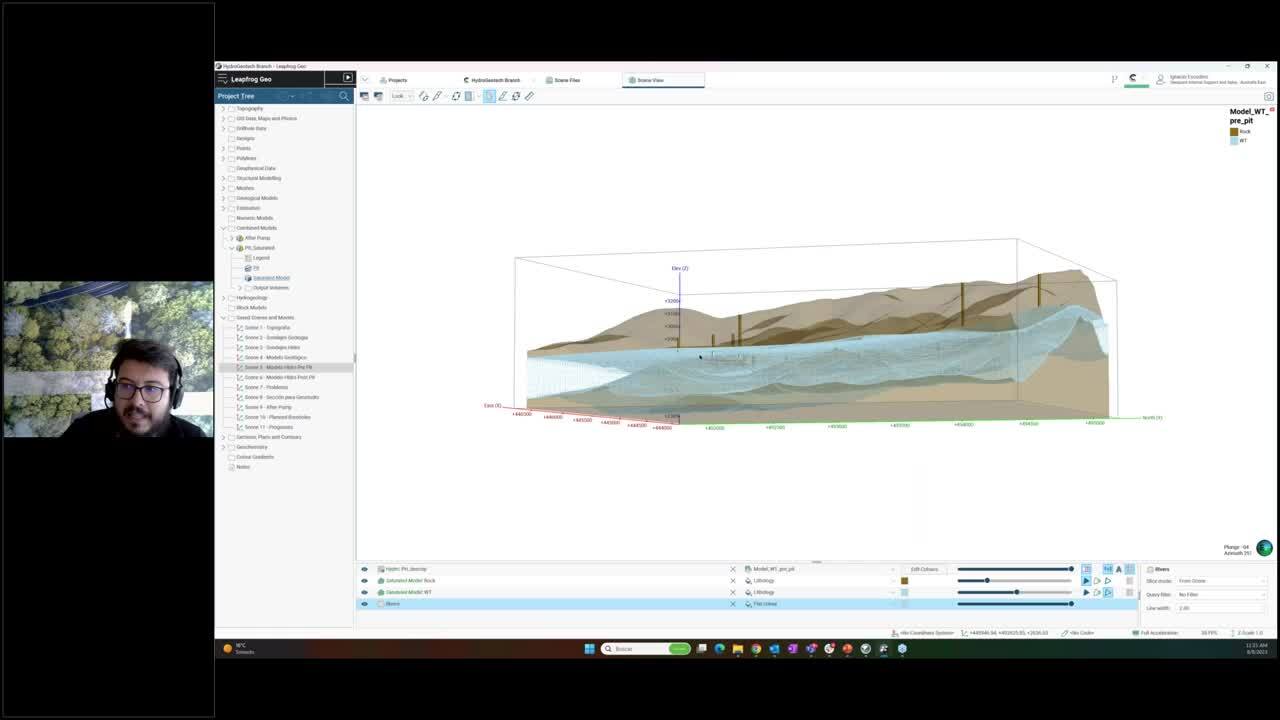Image resolution: width=1280 pixels, height=720 pixels.
Task: Click the second screenshot icon in scene toolbar
Action: [378, 96]
